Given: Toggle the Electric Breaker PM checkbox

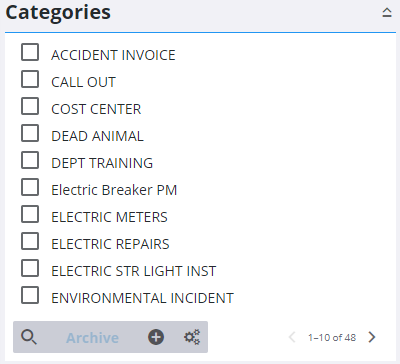Looking at the screenshot, I should tap(30, 187).
